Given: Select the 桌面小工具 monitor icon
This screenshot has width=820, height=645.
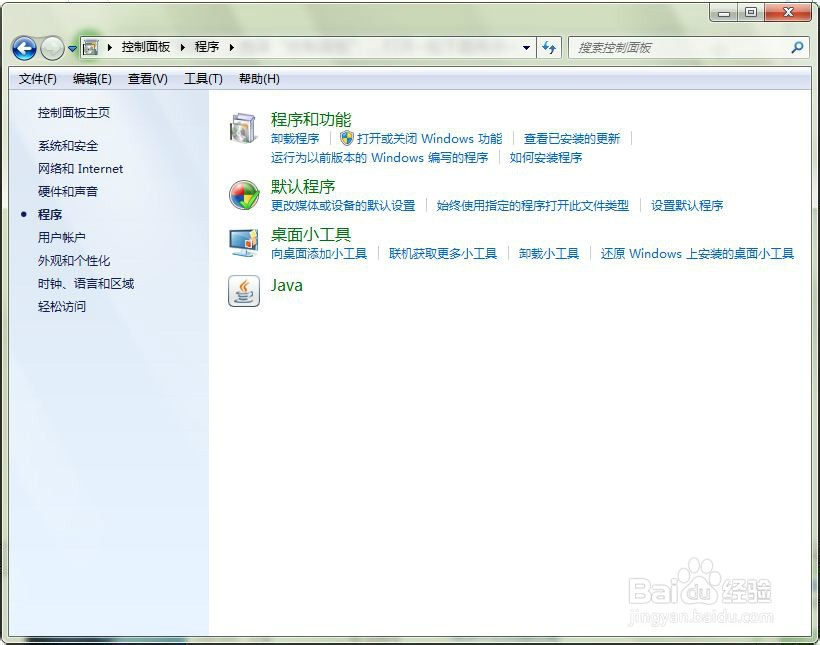Looking at the screenshot, I should [243, 243].
